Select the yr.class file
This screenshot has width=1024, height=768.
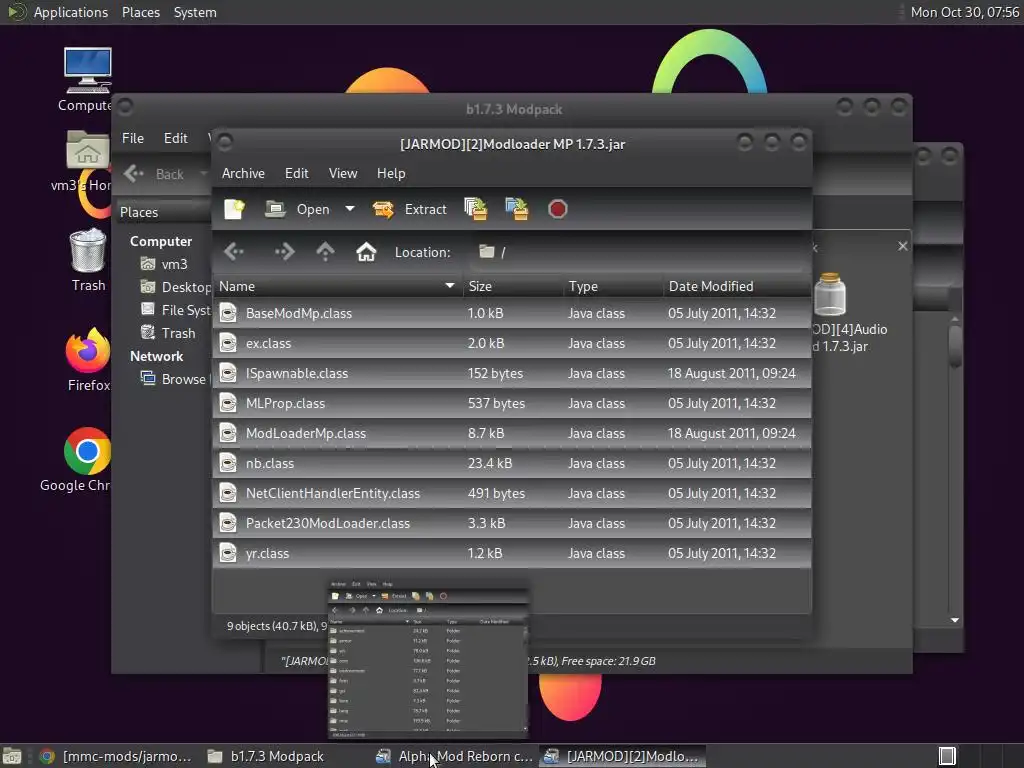click(512, 554)
